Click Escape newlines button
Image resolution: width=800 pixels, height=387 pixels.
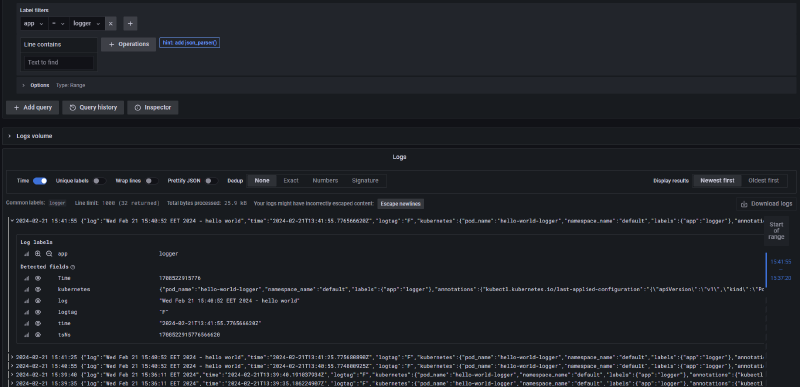tap(401, 203)
